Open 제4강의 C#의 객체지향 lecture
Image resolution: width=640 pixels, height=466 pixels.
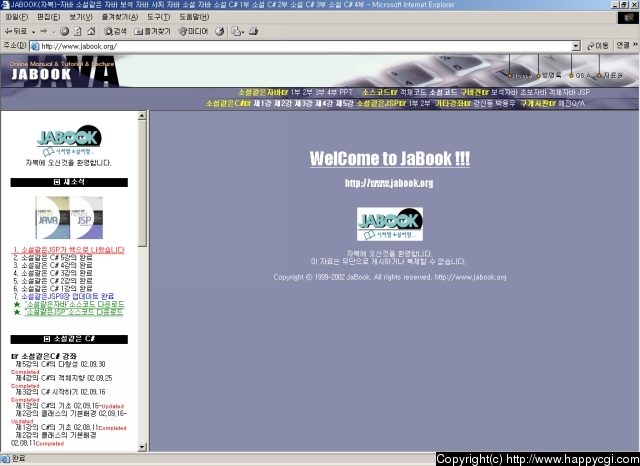point(64,378)
